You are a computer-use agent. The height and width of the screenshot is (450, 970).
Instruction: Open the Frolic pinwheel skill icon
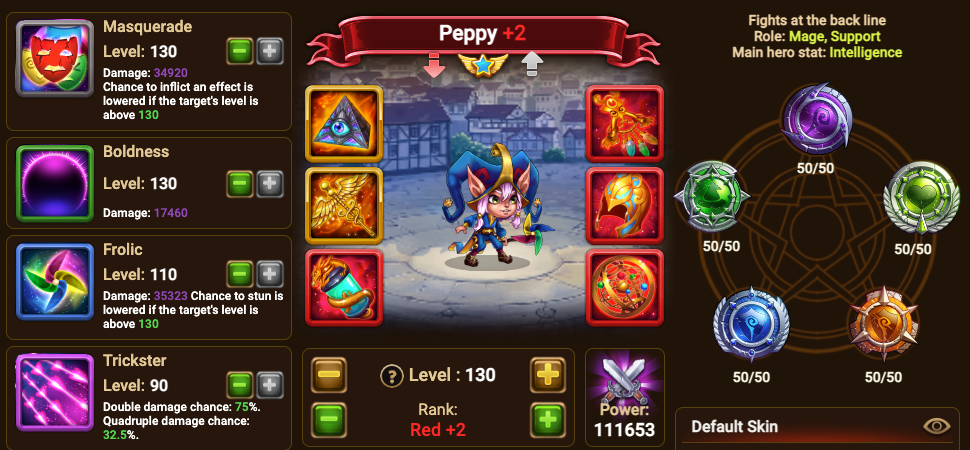(54, 281)
